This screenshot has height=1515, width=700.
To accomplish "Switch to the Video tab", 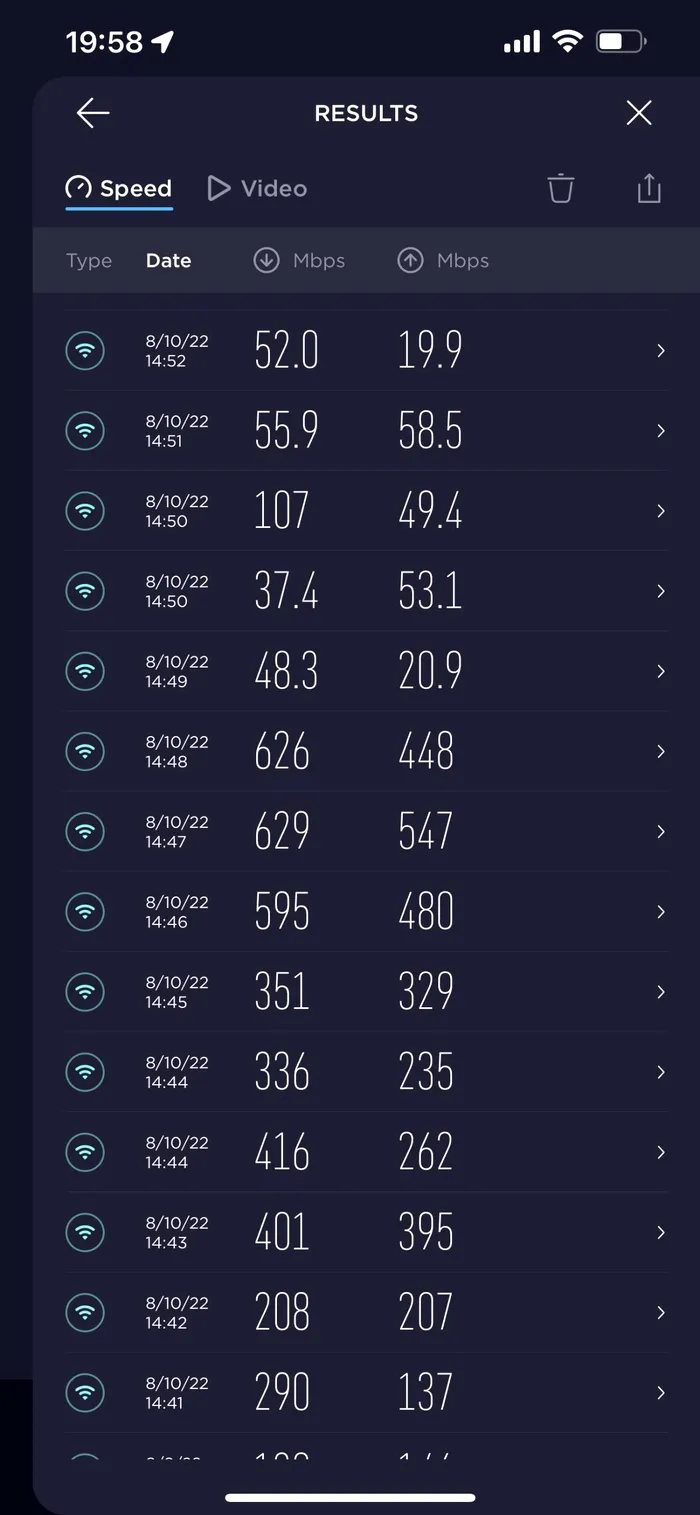I will pos(256,188).
